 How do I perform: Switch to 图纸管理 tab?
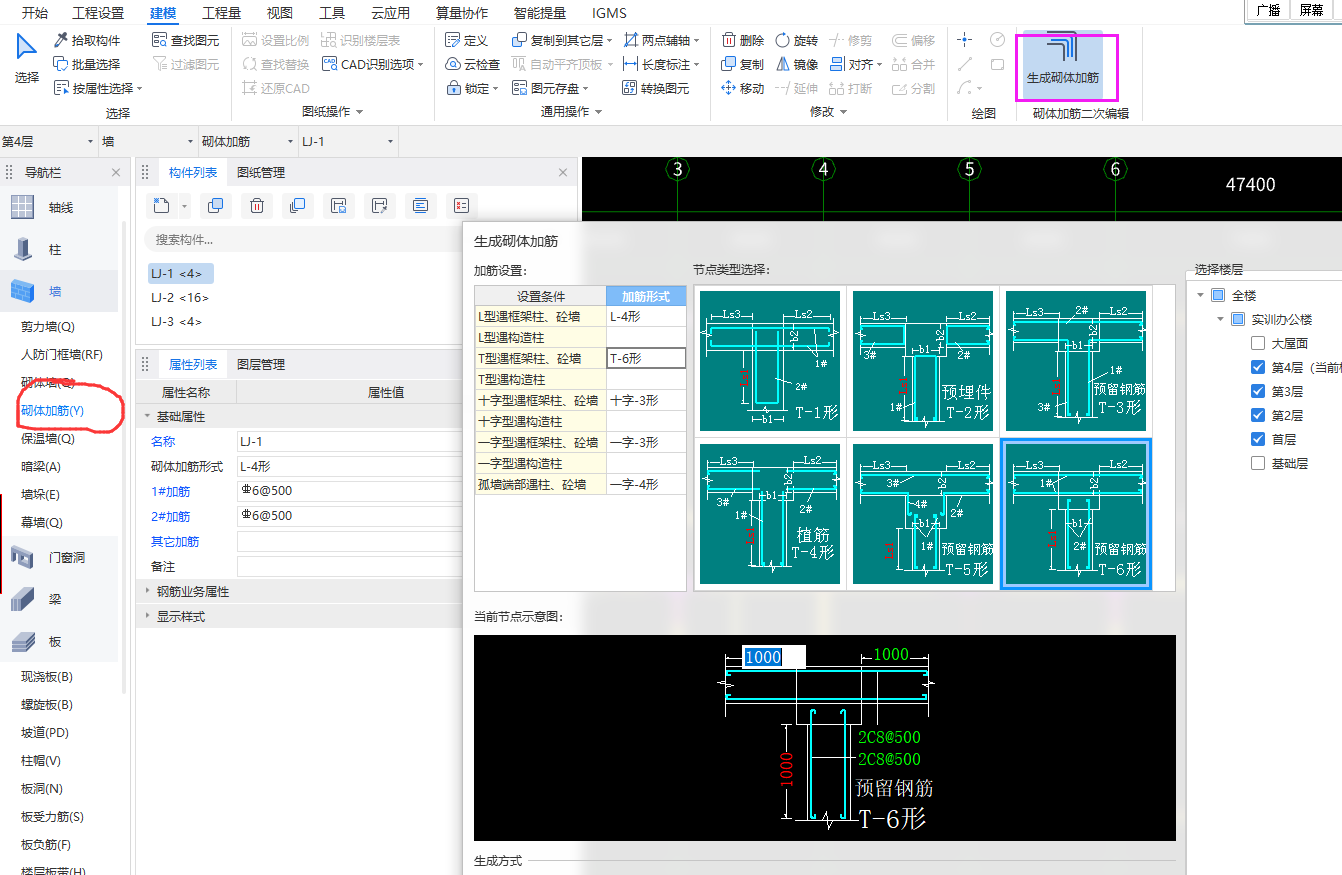tap(261, 172)
